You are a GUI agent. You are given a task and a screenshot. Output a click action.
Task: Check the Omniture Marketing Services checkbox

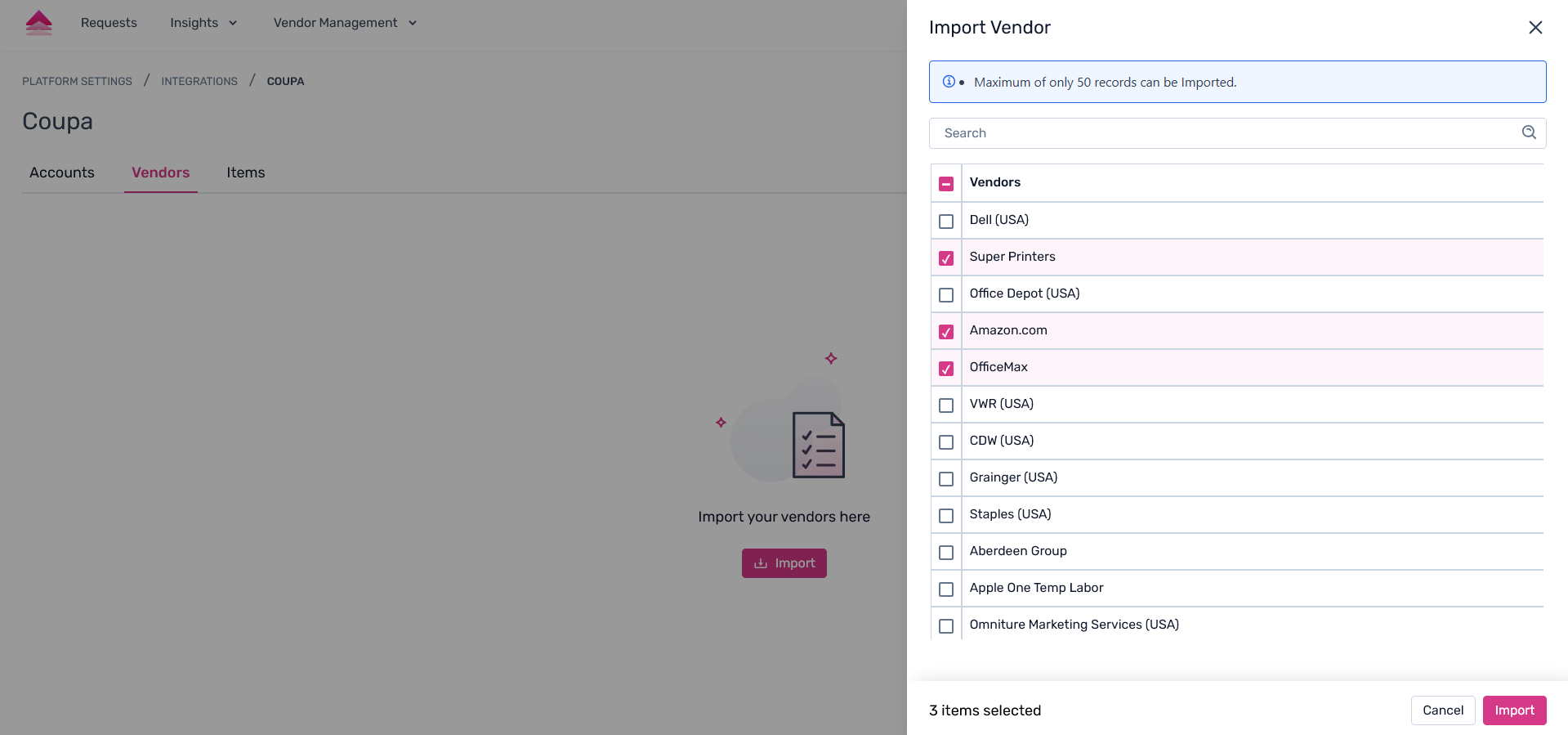pos(946,626)
